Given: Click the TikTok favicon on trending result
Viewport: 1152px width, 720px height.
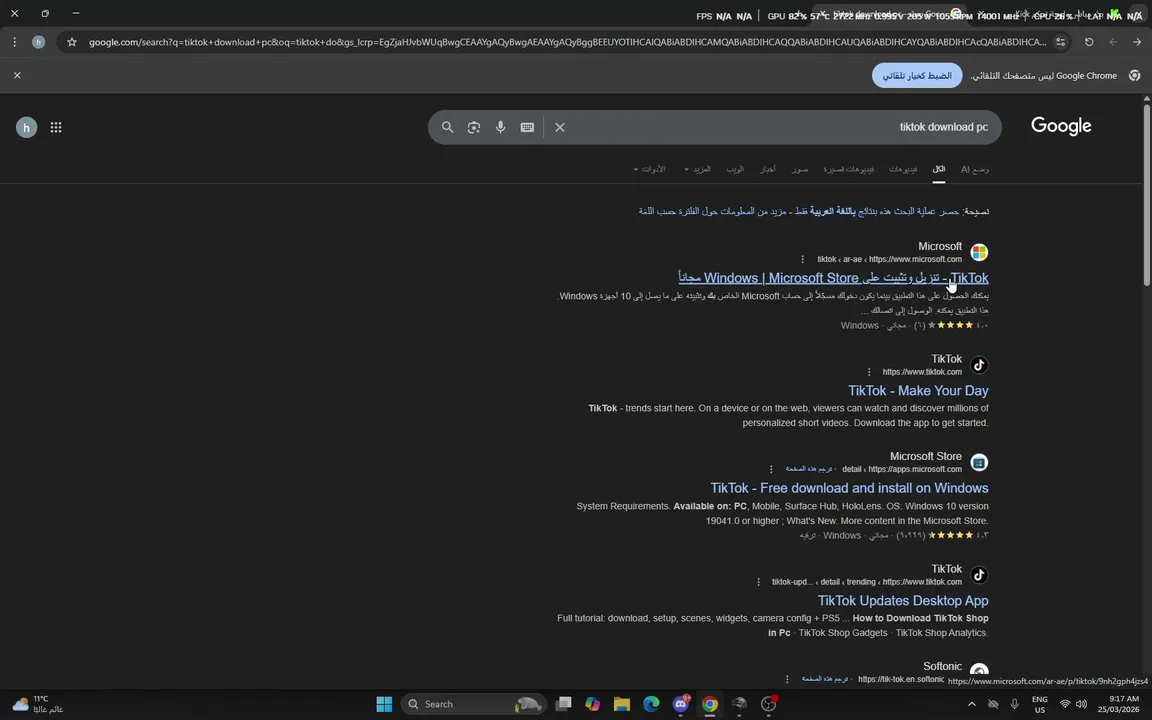Looking at the screenshot, I should [x=979, y=575].
